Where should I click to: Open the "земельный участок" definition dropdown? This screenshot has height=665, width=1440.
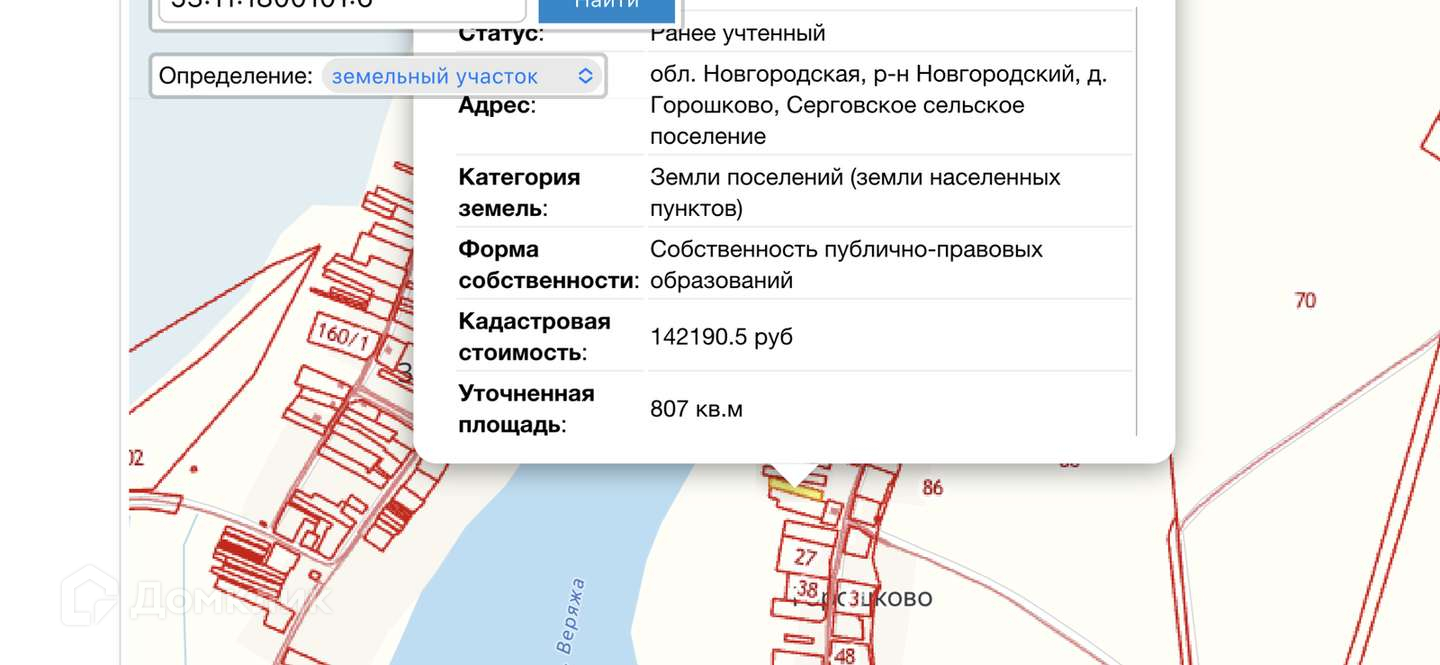point(462,76)
